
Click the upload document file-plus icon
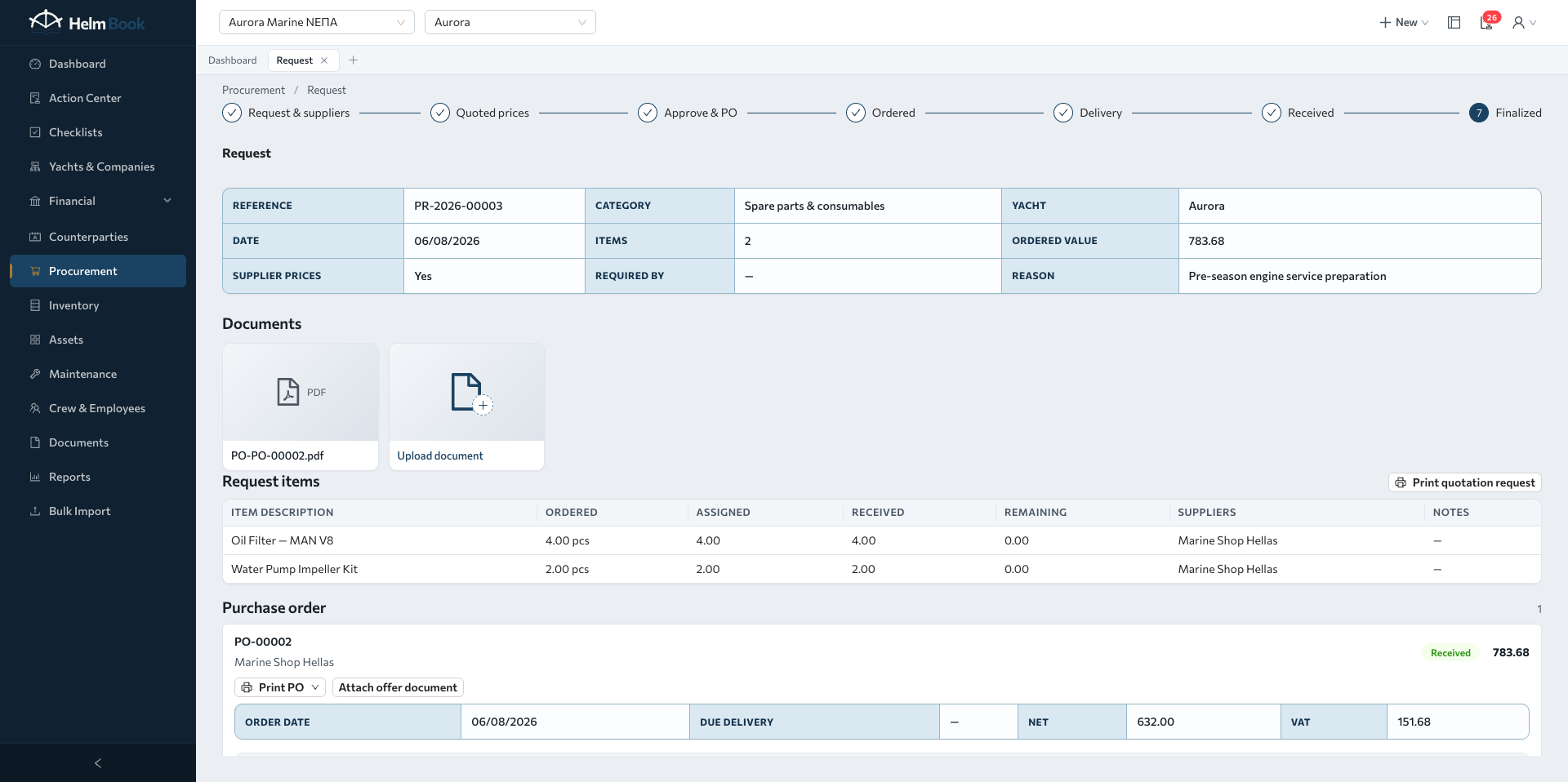coord(470,393)
